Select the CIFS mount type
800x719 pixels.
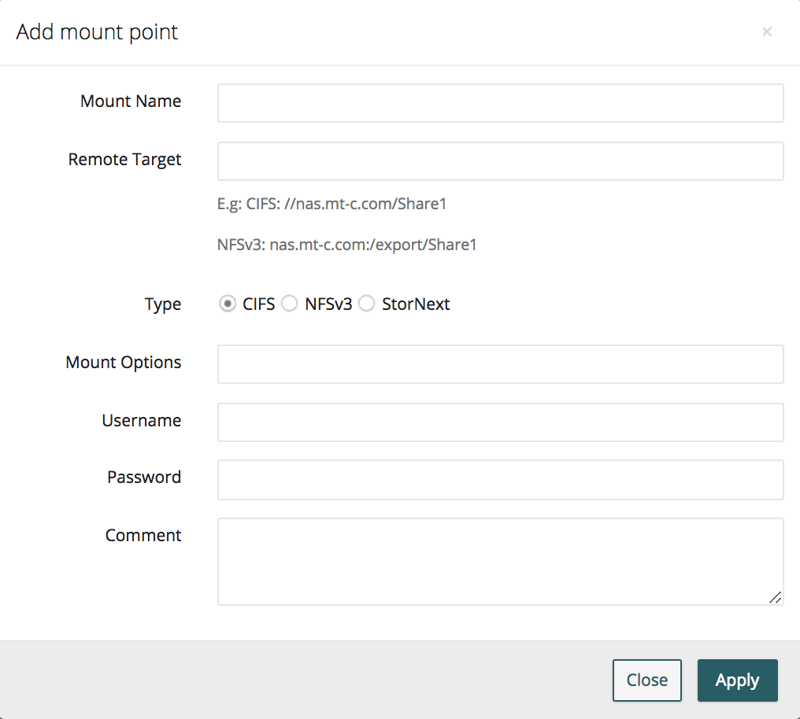(x=227, y=303)
